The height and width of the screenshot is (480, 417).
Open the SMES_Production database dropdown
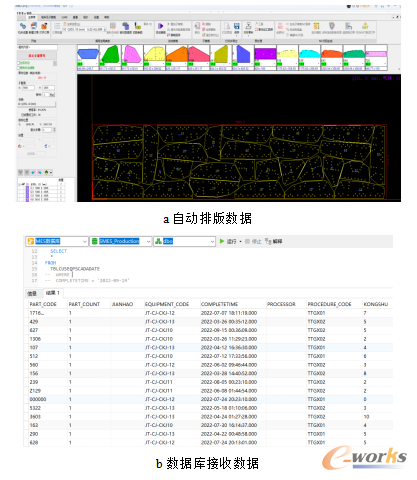tap(121, 241)
